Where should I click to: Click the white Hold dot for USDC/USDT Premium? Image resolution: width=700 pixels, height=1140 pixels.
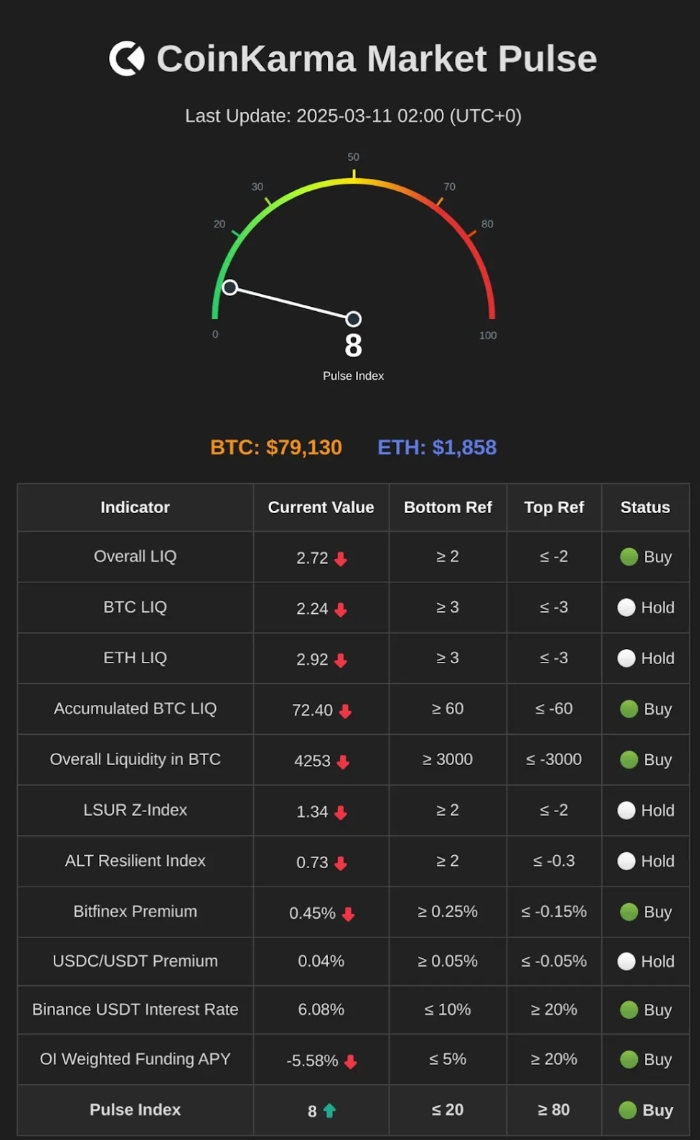pos(626,961)
